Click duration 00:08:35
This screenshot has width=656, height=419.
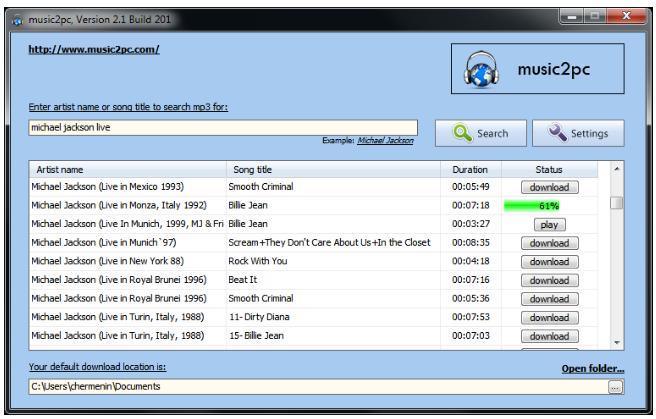coord(471,243)
